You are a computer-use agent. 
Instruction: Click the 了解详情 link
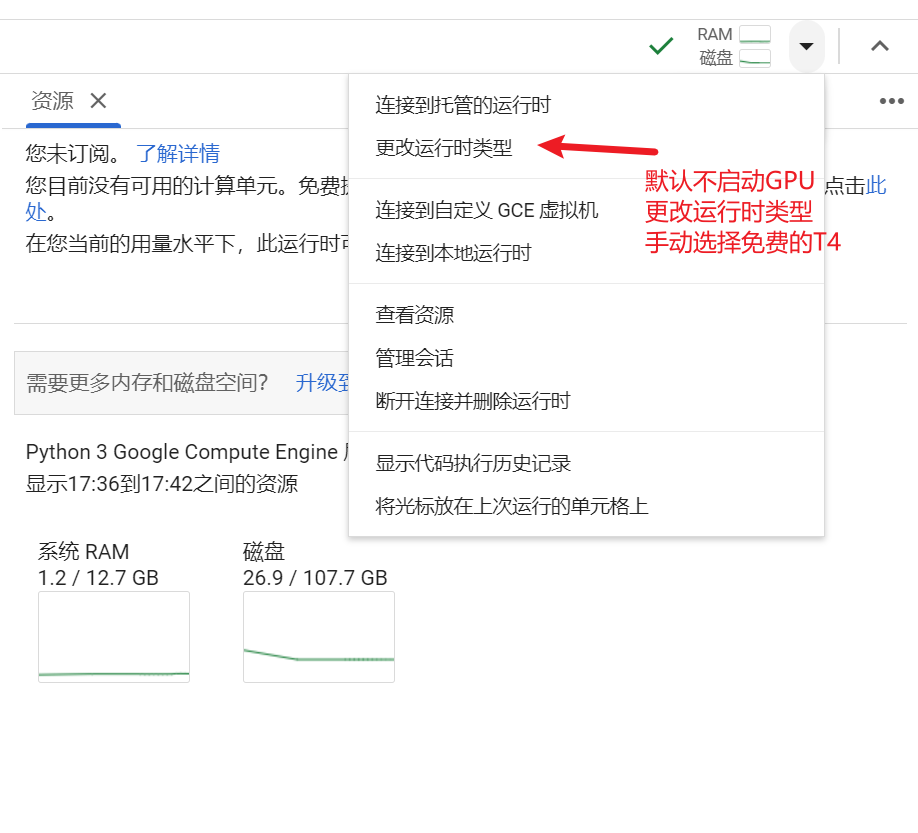pyautogui.click(x=178, y=153)
